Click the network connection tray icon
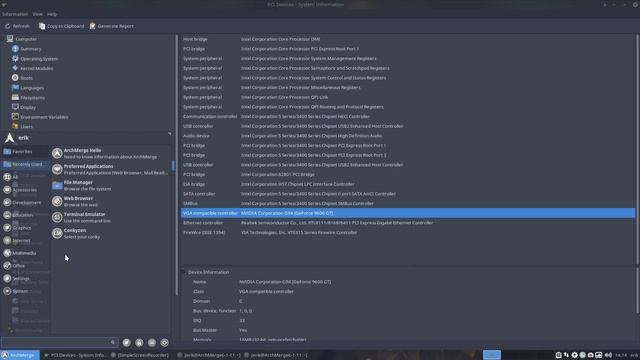The width and height of the screenshot is (640, 360). tap(566, 355)
